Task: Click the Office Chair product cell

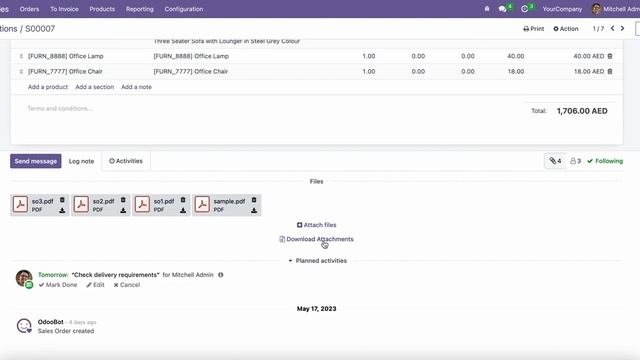Action: coord(65,71)
